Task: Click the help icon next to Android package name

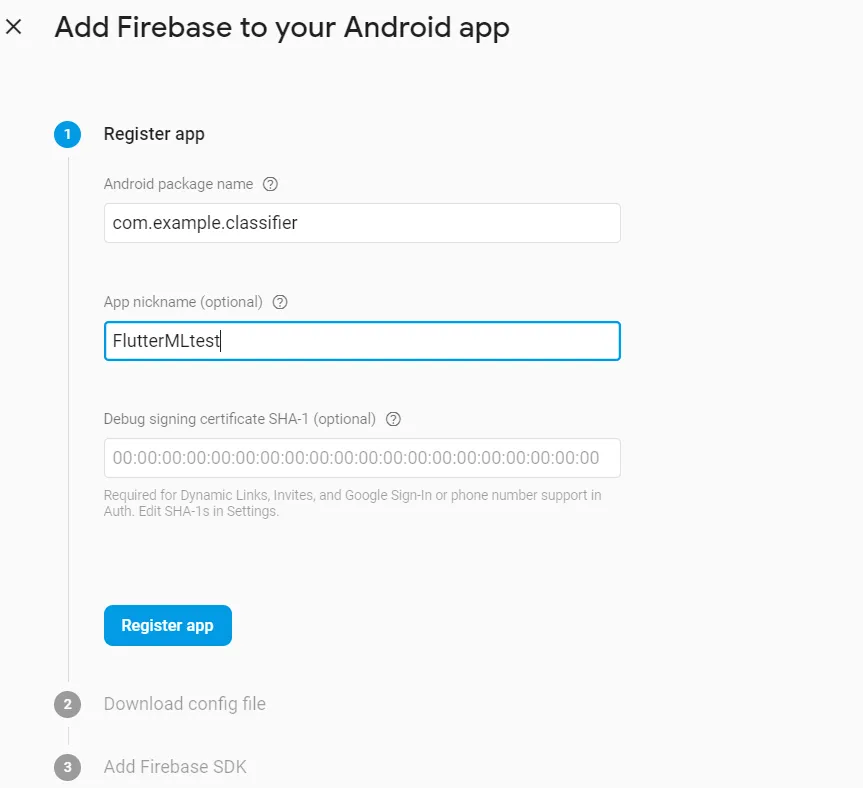Action: click(270, 184)
